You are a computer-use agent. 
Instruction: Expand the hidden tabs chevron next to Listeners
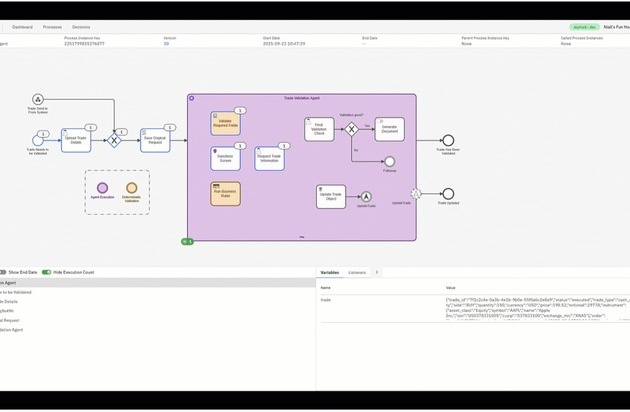click(x=377, y=272)
